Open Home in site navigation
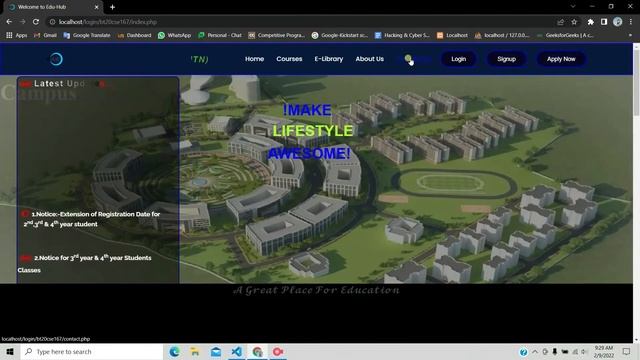The image size is (640, 360). 254,59
